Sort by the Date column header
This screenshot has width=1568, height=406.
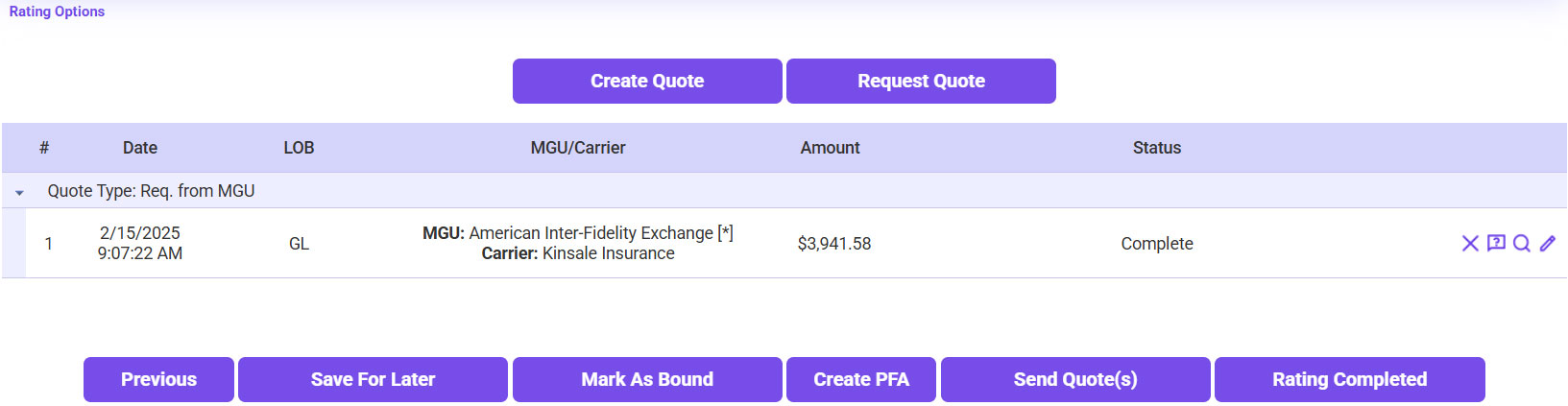[140, 148]
